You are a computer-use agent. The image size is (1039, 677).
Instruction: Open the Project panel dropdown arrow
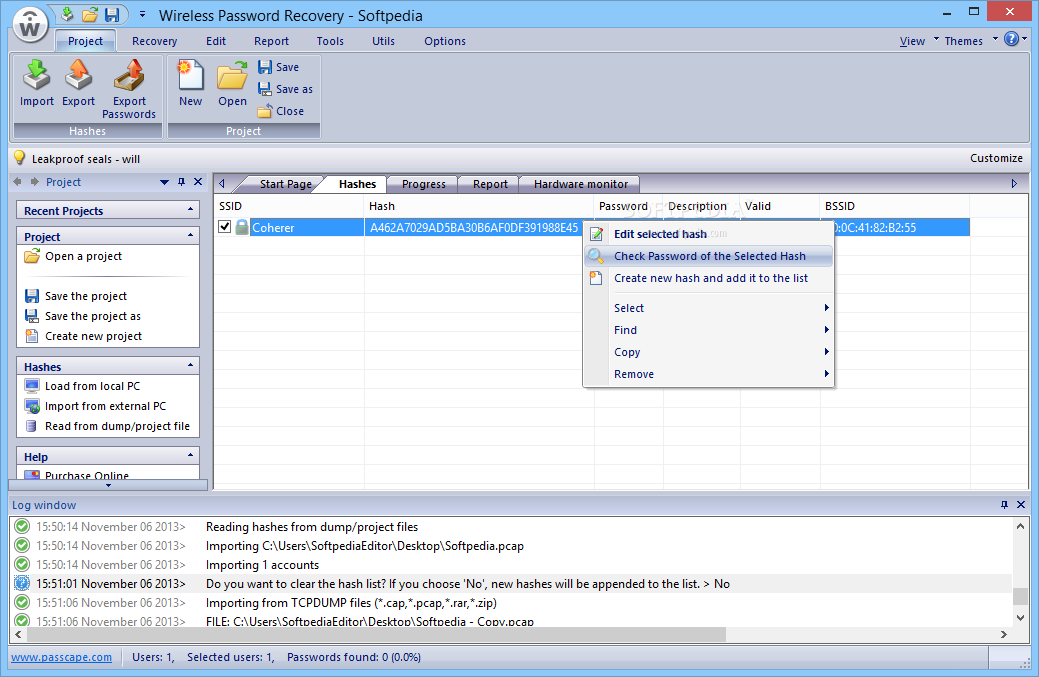click(164, 182)
